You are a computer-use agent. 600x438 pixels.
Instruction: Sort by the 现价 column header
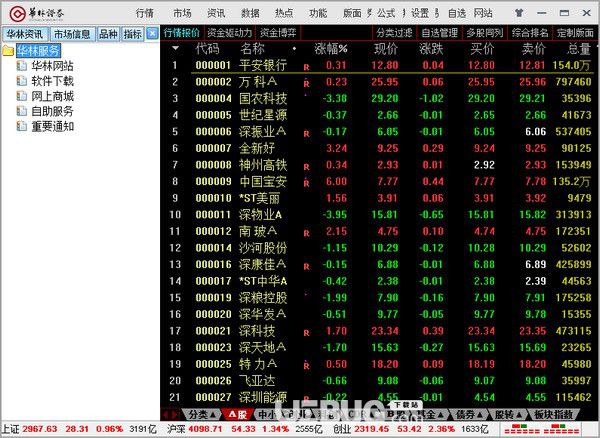coord(386,49)
